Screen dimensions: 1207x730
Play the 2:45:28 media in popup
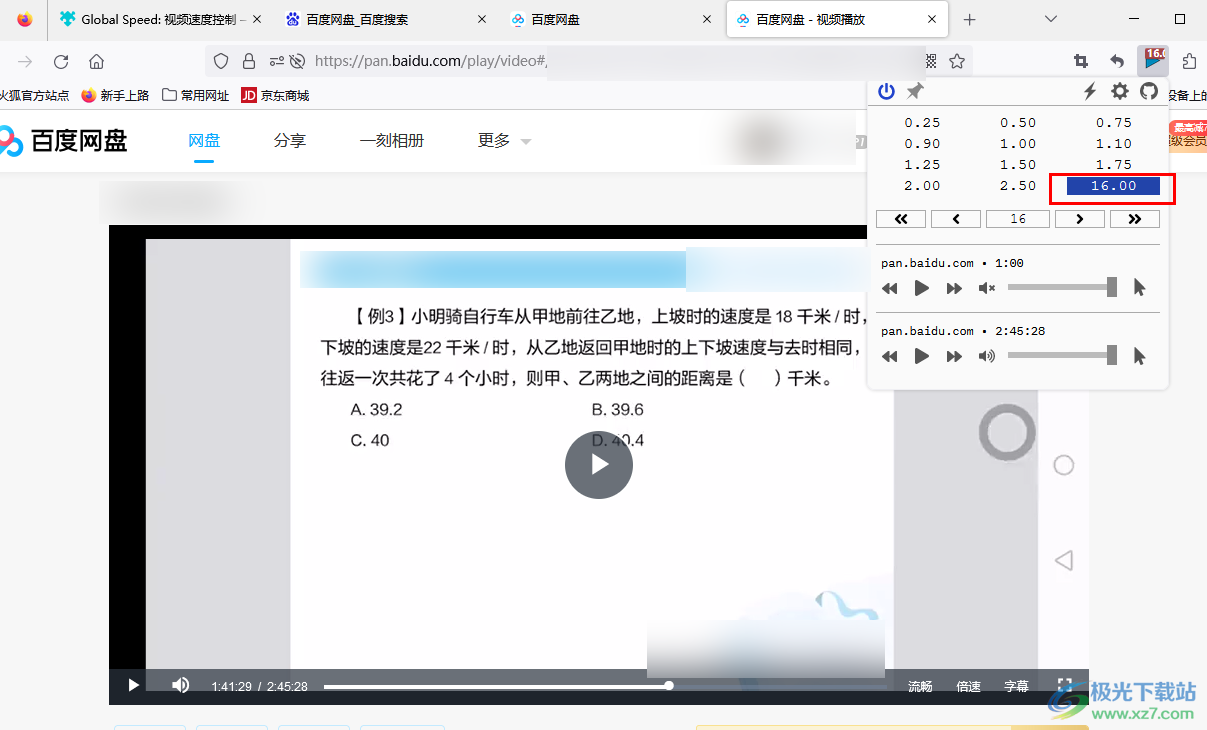tap(922, 356)
